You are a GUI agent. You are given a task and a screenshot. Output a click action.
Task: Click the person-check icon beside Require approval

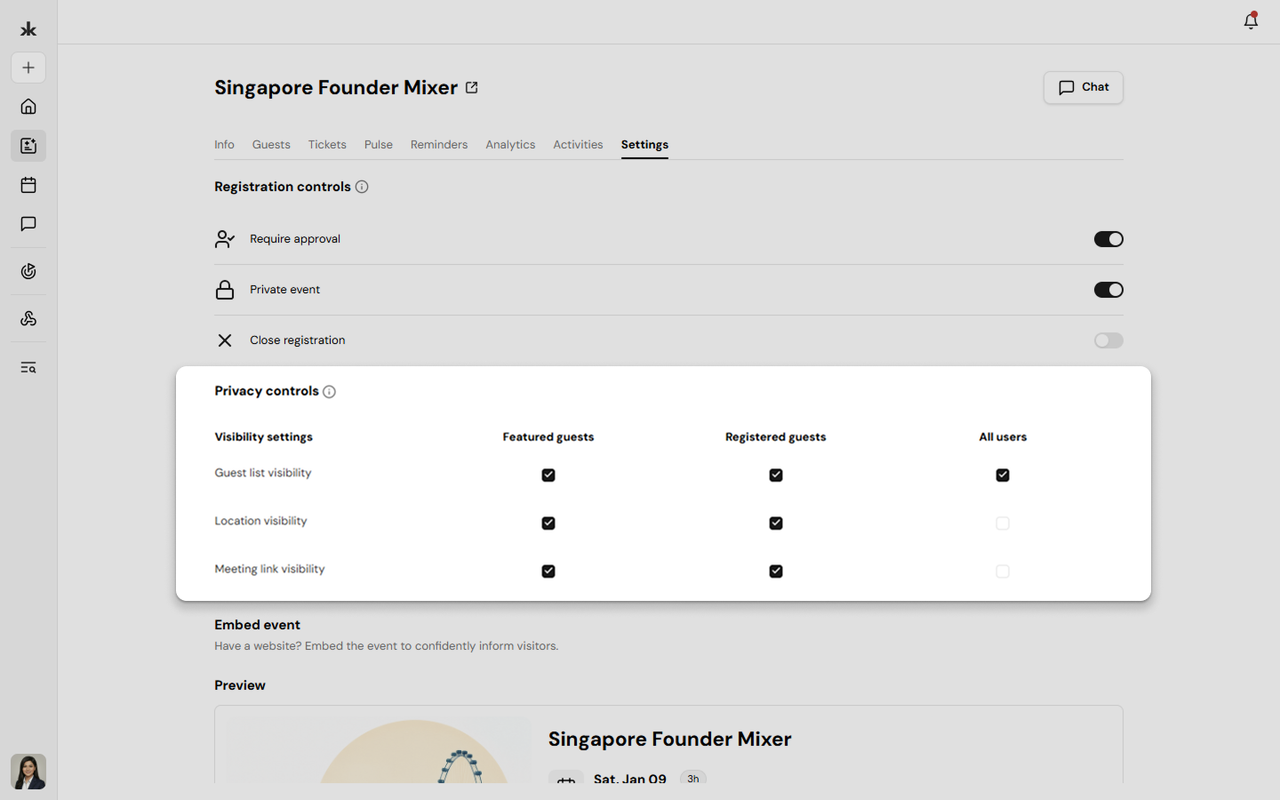[225, 239]
